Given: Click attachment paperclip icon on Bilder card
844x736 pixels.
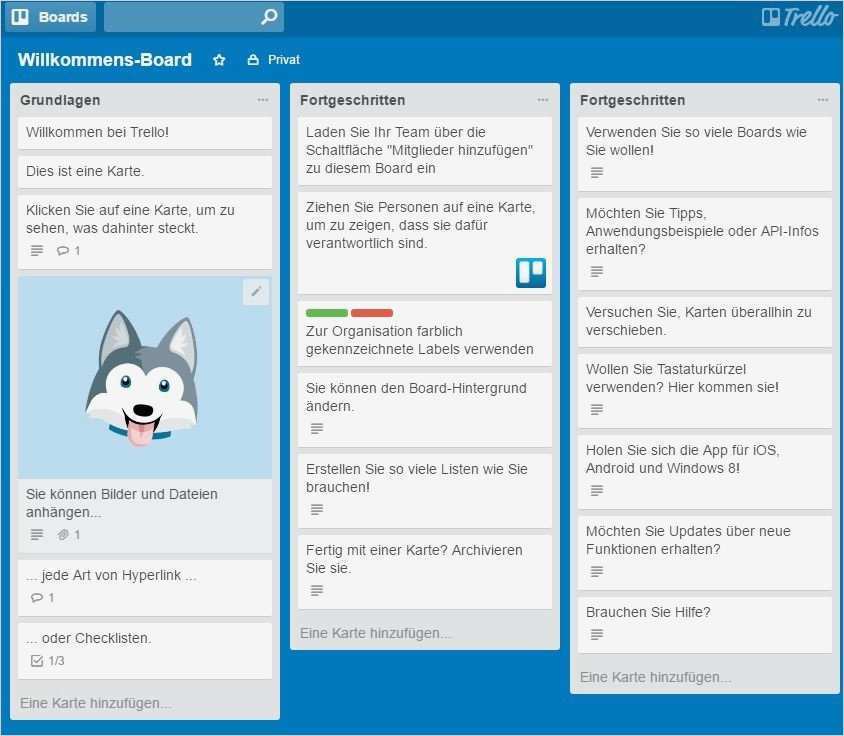Looking at the screenshot, I should click(63, 535).
